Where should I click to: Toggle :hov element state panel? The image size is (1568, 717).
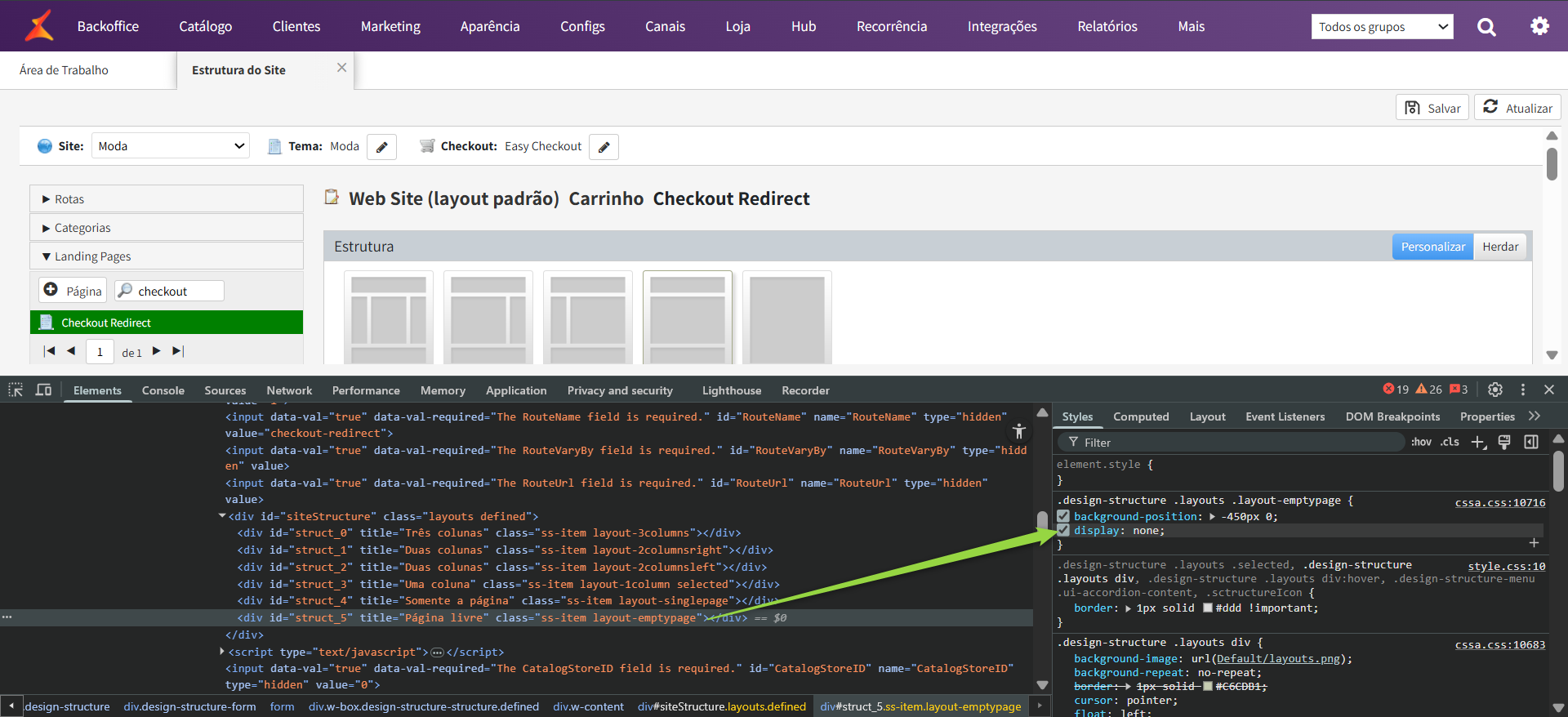tap(1421, 442)
